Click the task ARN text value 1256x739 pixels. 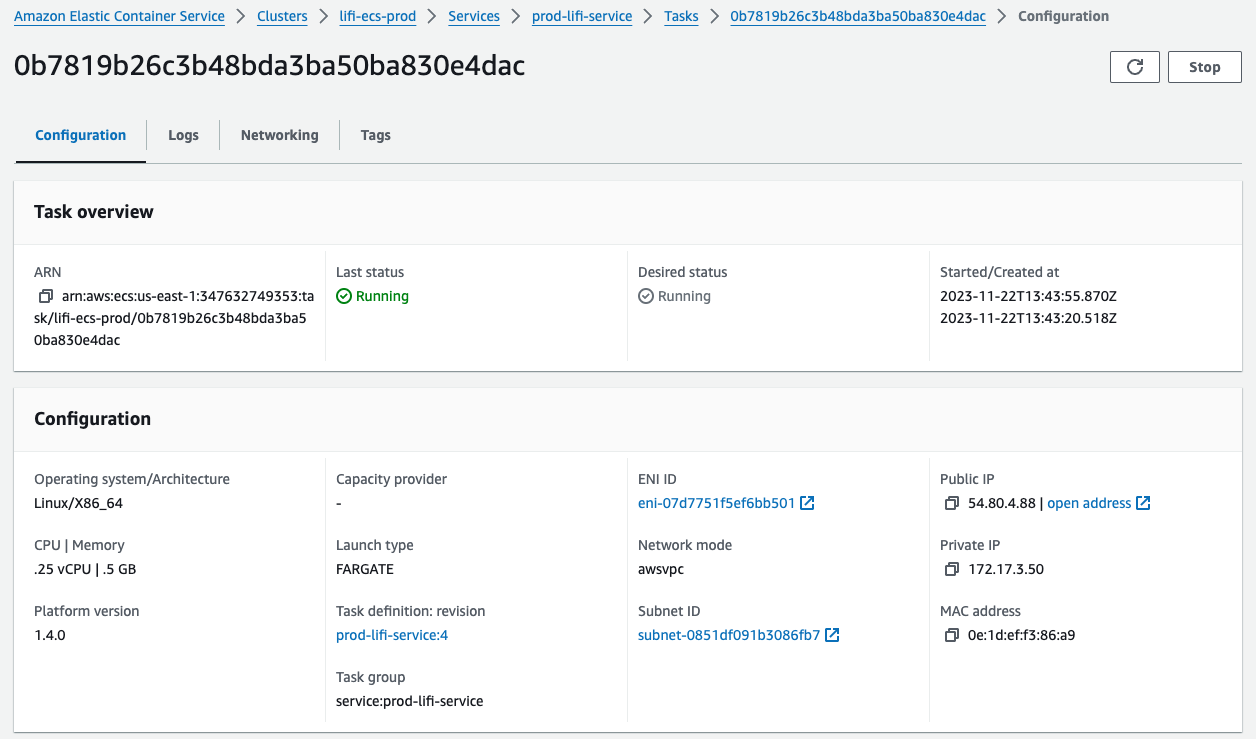[x=175, y=318]
